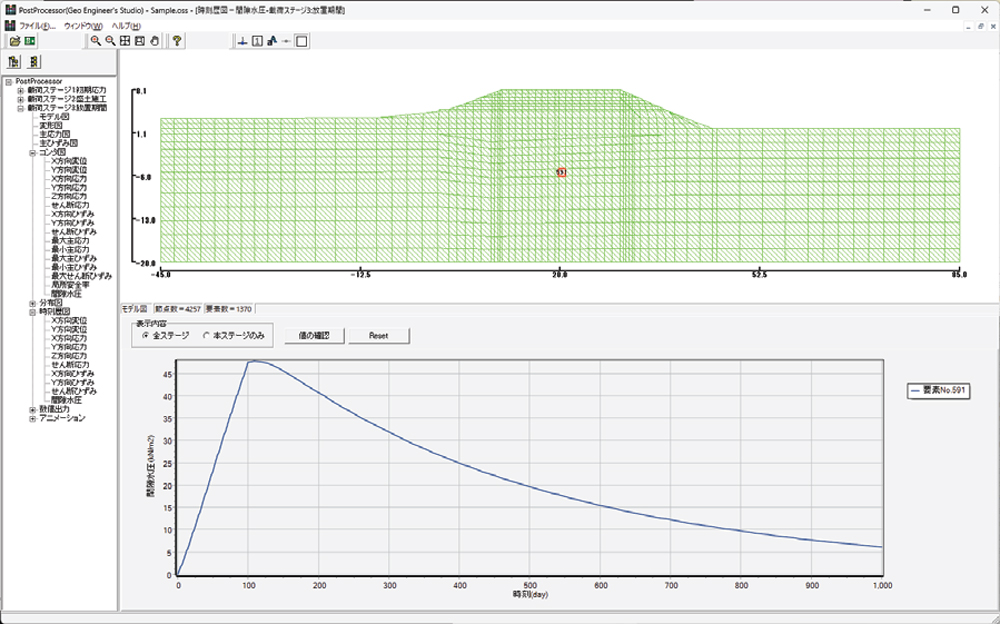Image resolution: width=1000 pixels, height=624 pixels.
Task: Select 間隙水圧 under 時刻歴図
Action: click(66, 401)
